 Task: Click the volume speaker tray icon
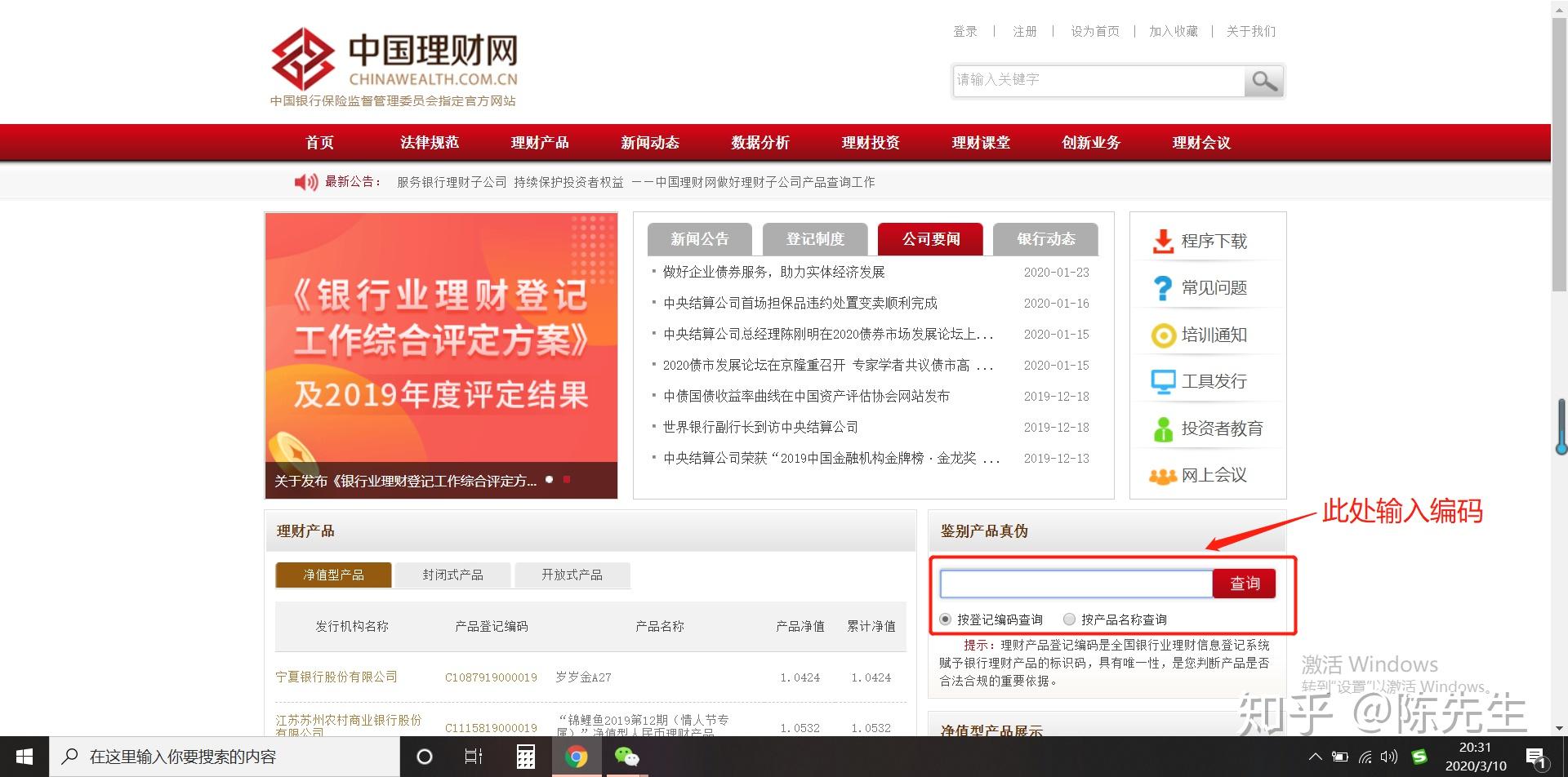[1389, 757]
